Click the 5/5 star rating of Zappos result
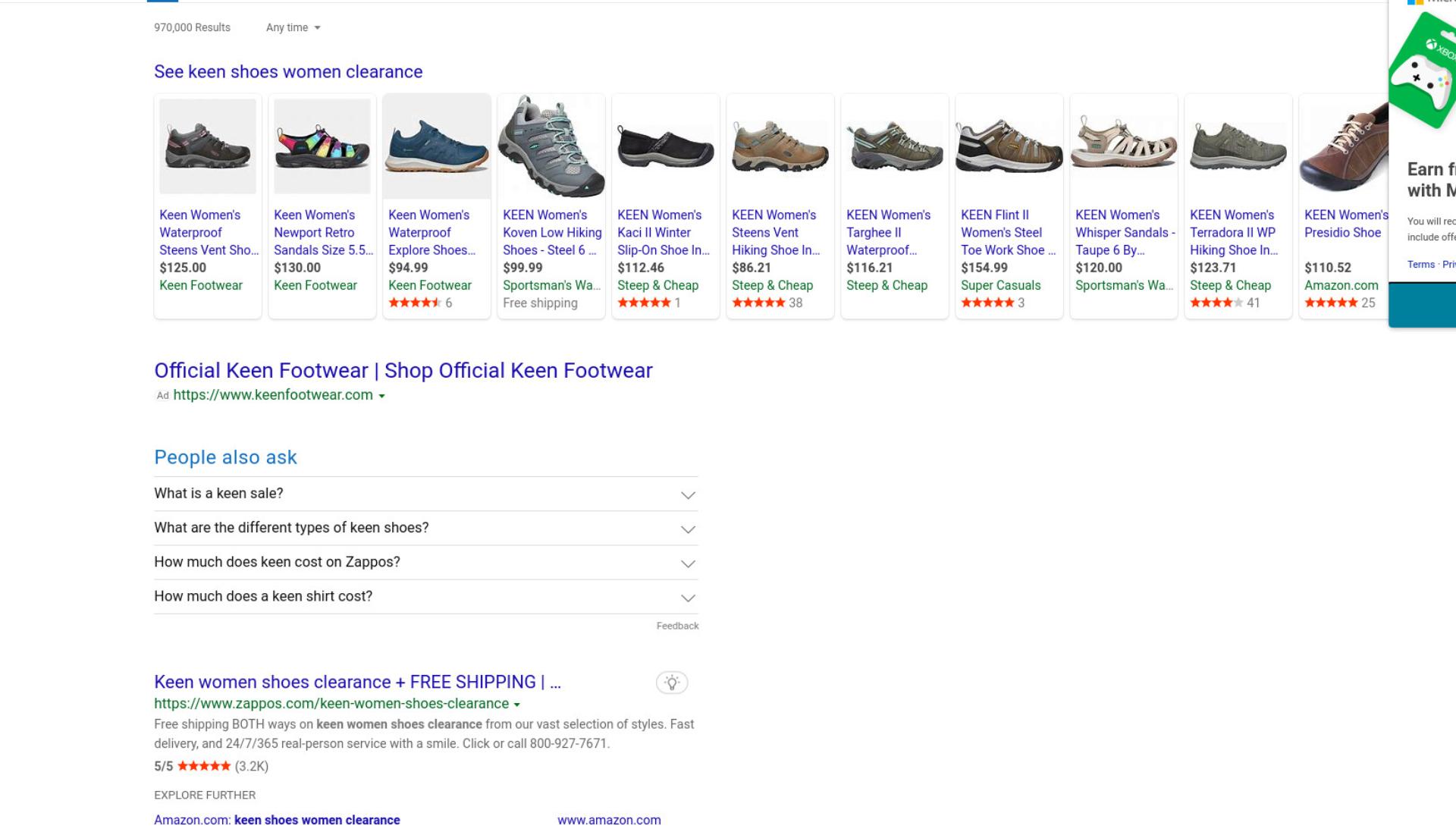 [211, 766]
